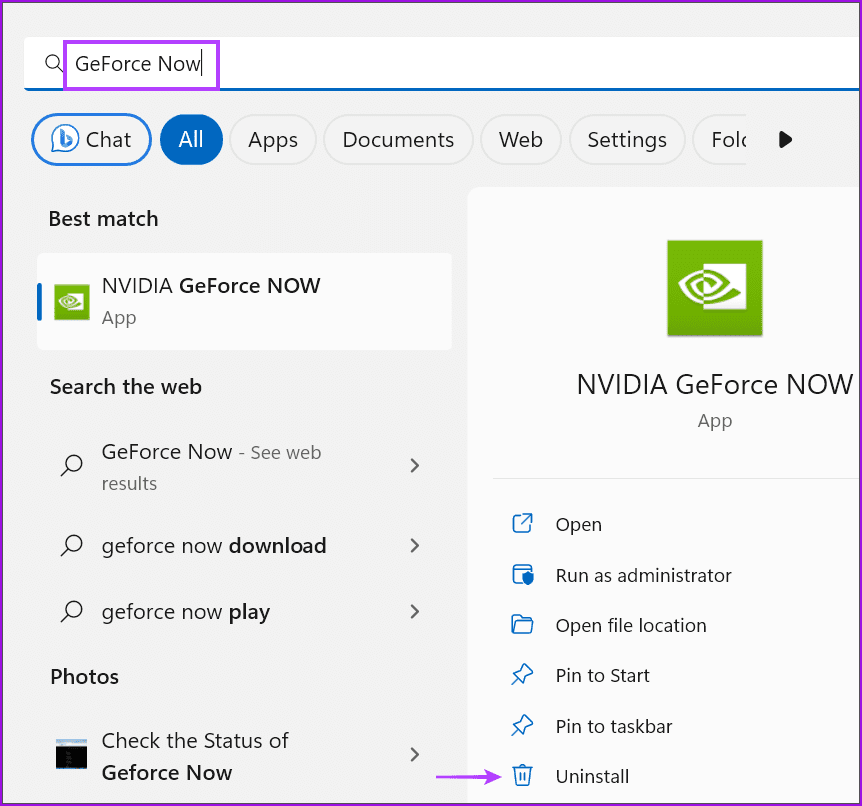Choose Open file location
This screenshot has height=806, width=862.
(x=631, y=626)
